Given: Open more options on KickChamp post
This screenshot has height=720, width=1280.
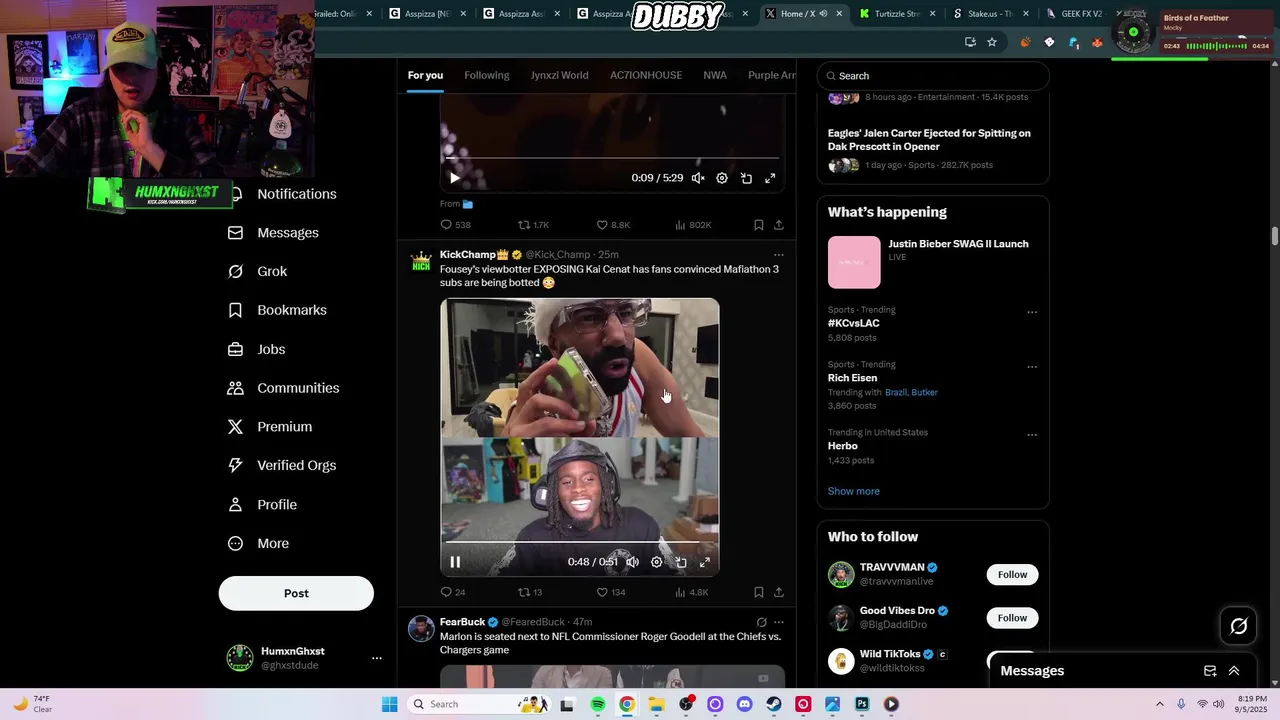Looking at the screenshot, I should point(779,255).
